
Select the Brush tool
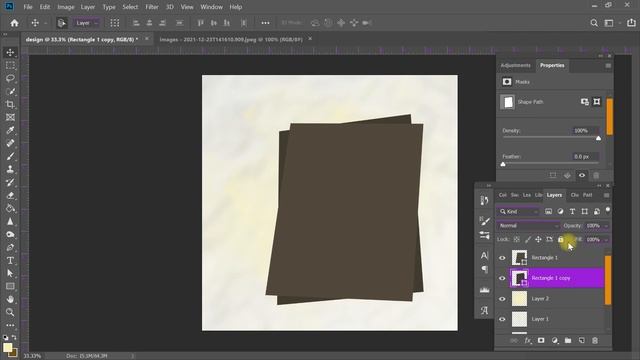pos(10,156)
